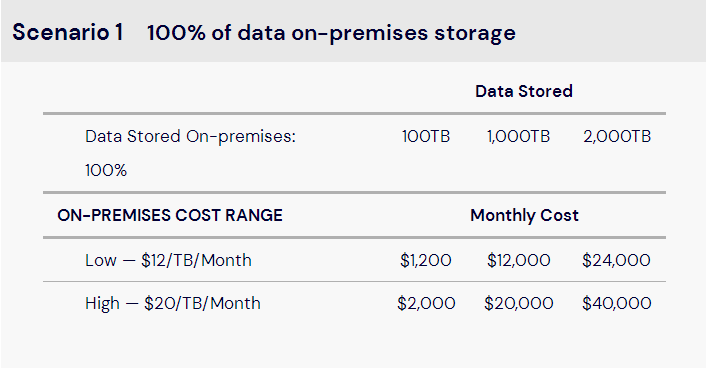Screen dimensions: 706x368
Task: Select the Low — $12/TB/Month row label
Action: [x=168, y=260]
